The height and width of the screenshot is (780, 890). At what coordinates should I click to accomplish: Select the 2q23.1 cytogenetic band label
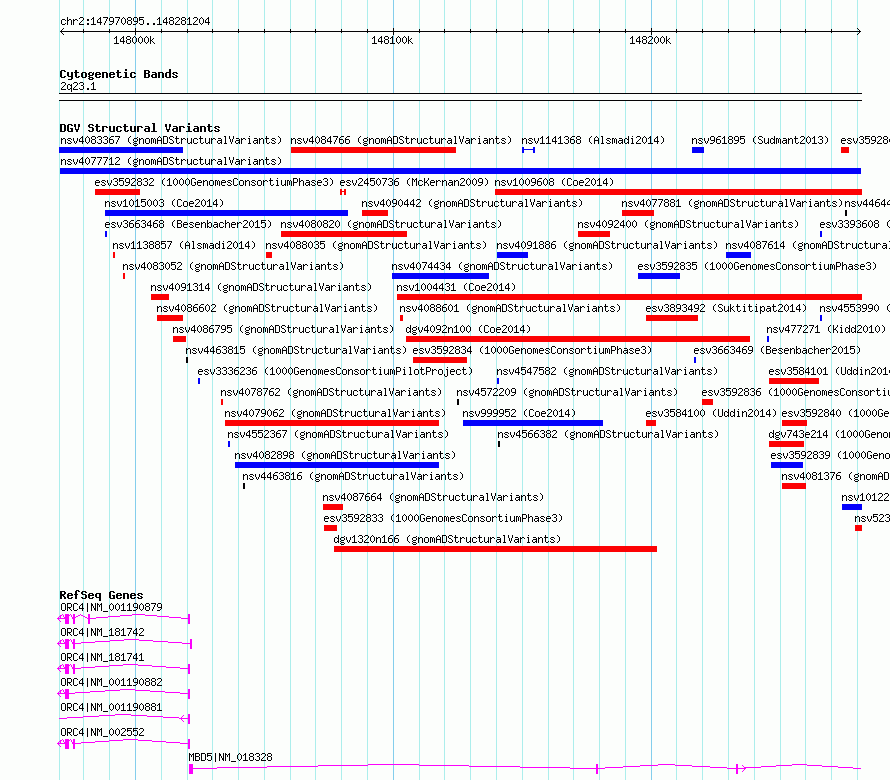pyautogui.click(x=78, y=86)
